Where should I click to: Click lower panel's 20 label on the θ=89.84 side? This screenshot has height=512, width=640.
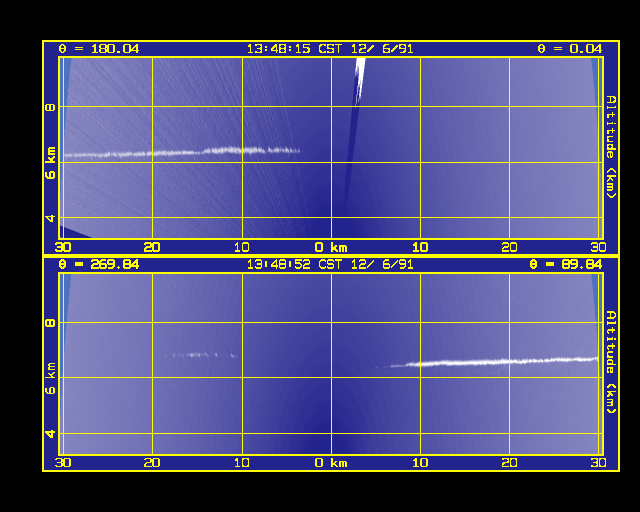509,463
